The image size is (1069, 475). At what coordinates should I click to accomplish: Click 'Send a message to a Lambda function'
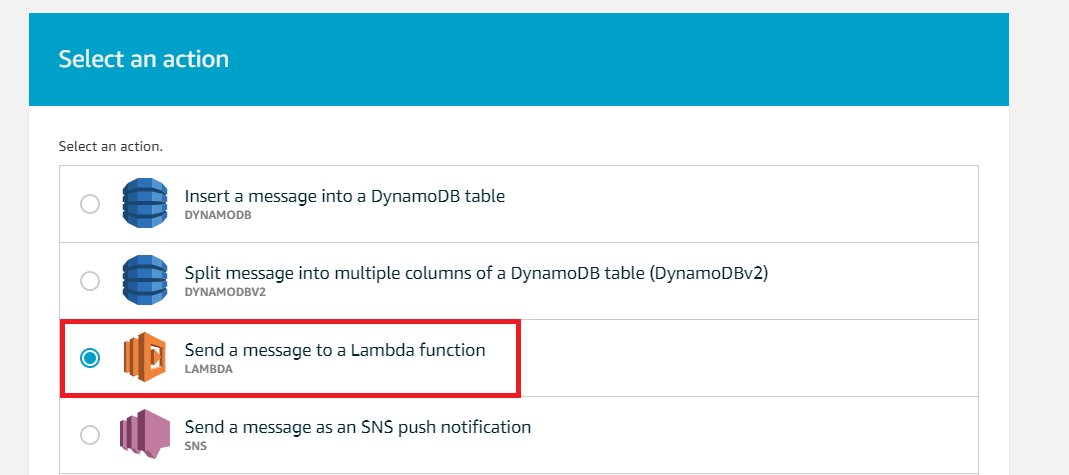335,350
